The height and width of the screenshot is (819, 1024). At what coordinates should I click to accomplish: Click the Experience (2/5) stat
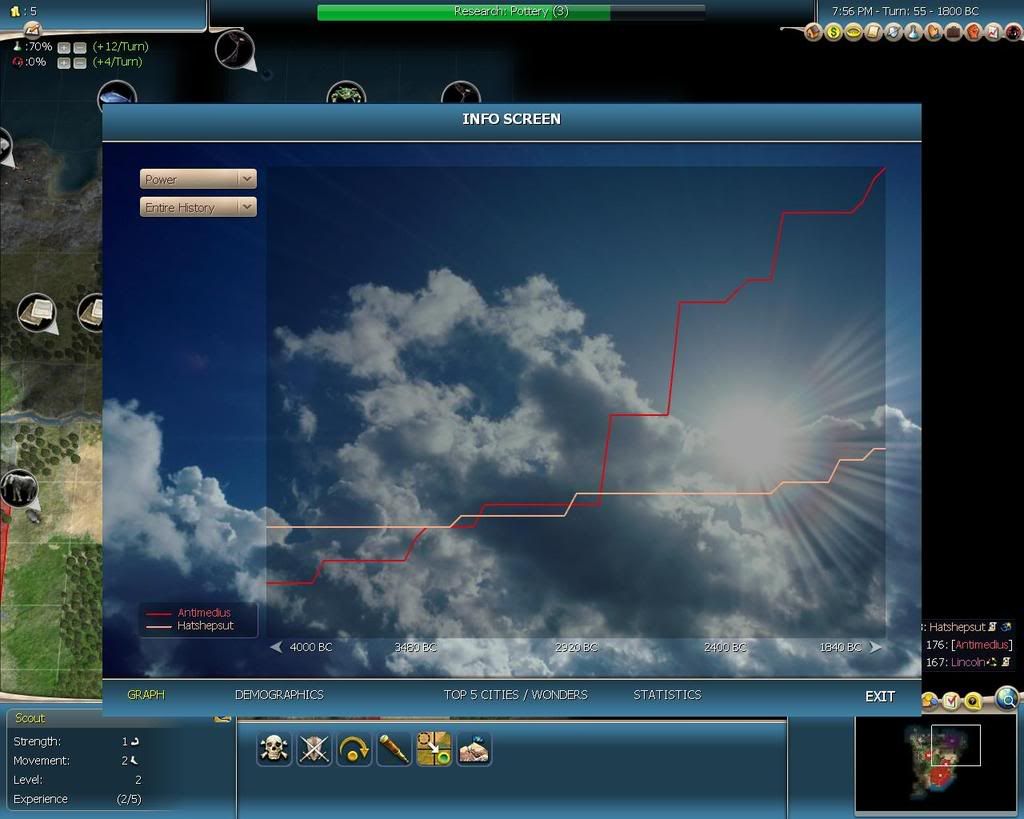click(77, 799)
